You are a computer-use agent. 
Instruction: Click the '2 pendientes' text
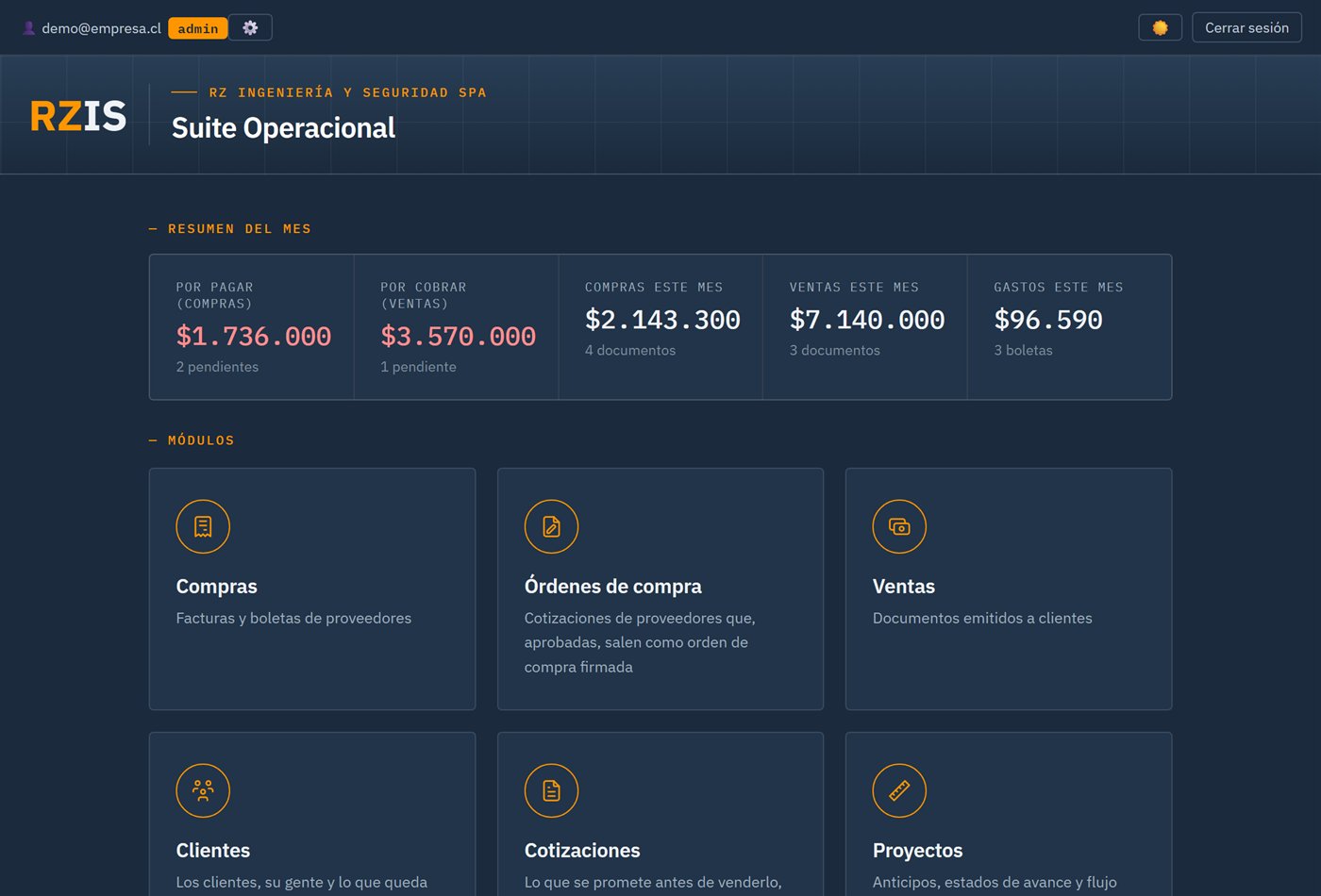click(x=217, y=367)
